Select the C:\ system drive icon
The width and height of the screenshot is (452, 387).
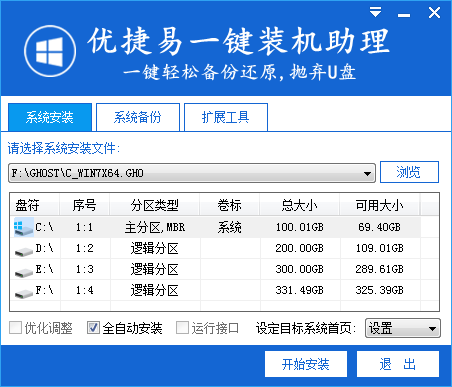click(24, 227)
